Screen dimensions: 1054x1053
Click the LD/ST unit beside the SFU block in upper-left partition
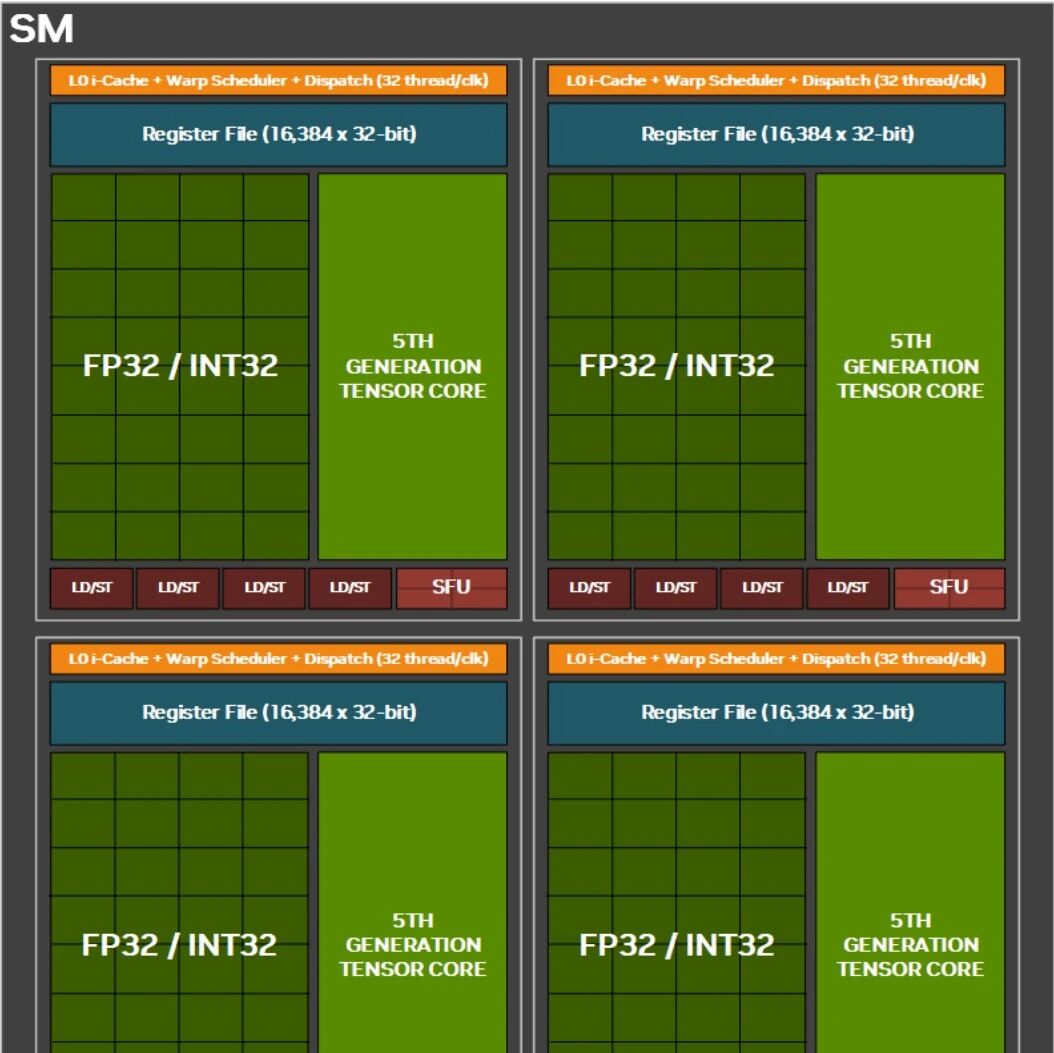click(350, 588)
